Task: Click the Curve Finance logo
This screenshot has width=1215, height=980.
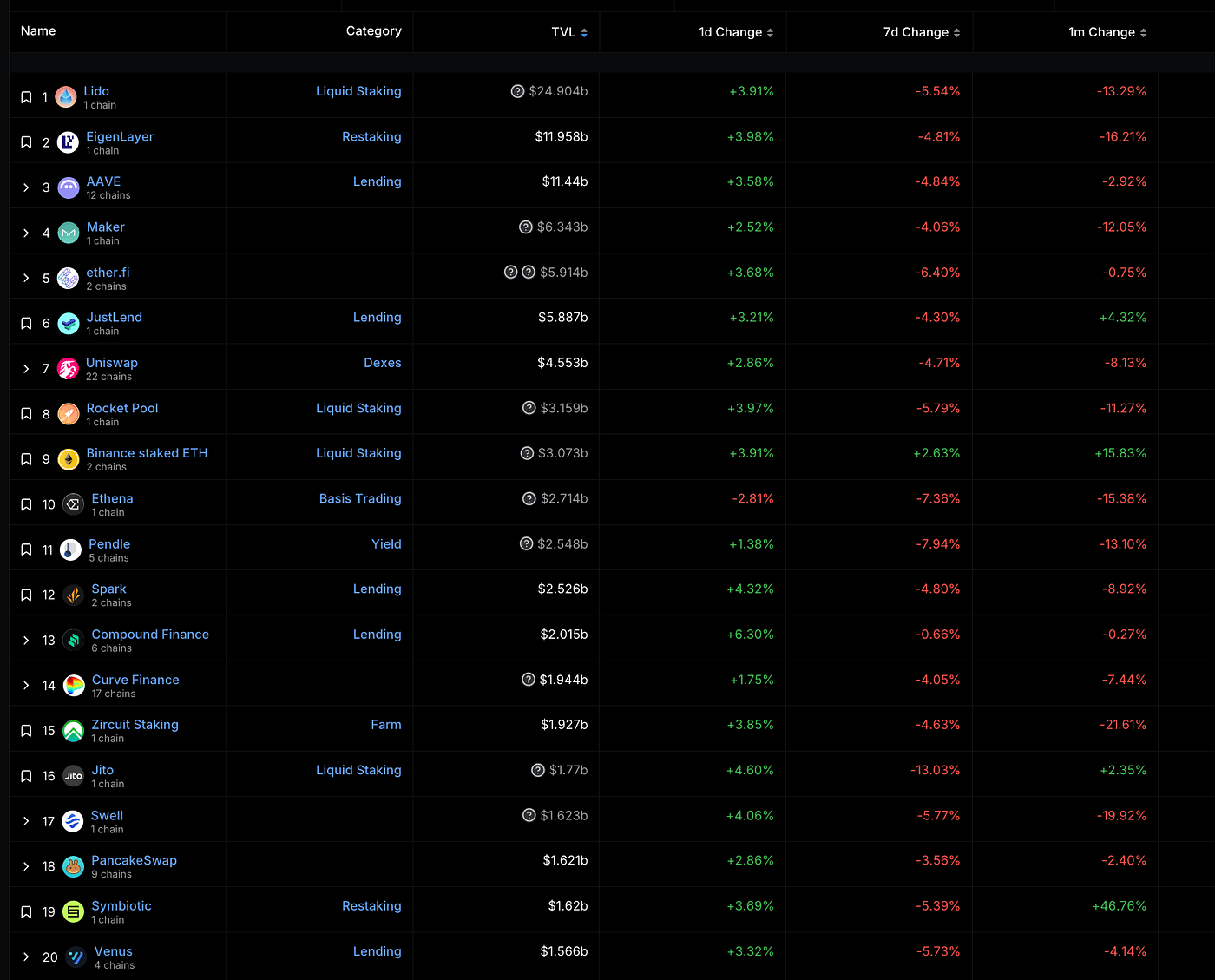Action: click(74, 686)
